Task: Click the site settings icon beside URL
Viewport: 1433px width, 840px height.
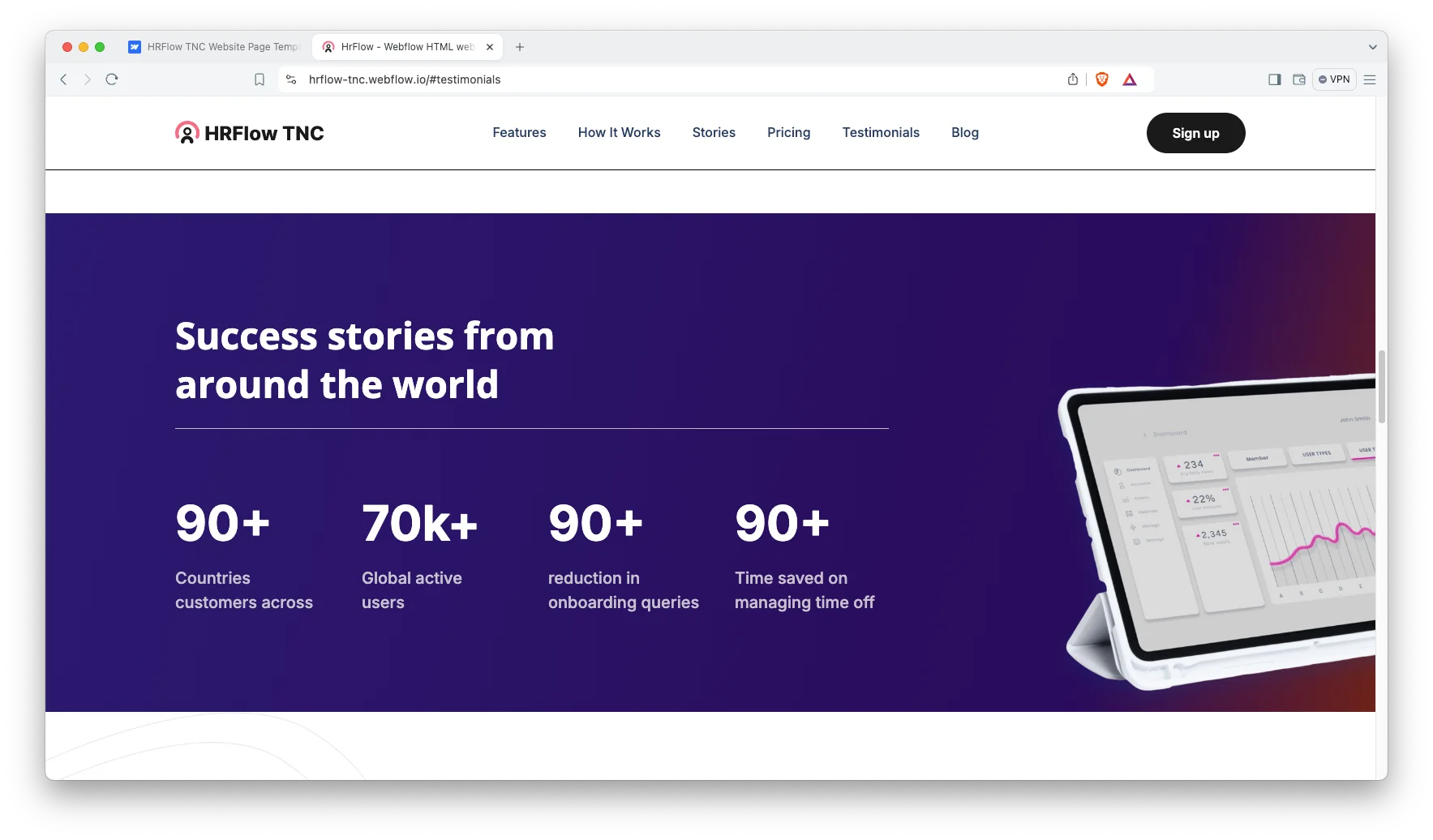Action: tap(291, 79)
